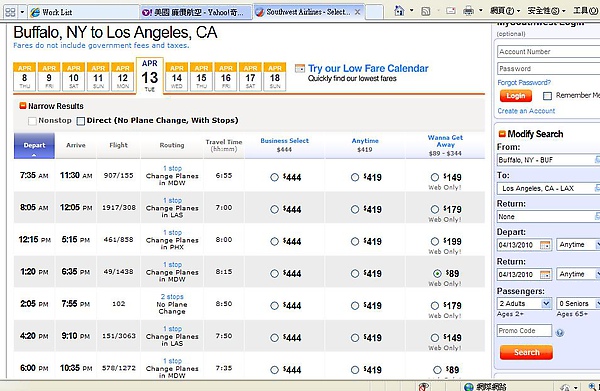Select the Apr 10 Sat date tab
Image resolution: width=600 pixels, height=391 pixels.
click(x=73, y=77)
